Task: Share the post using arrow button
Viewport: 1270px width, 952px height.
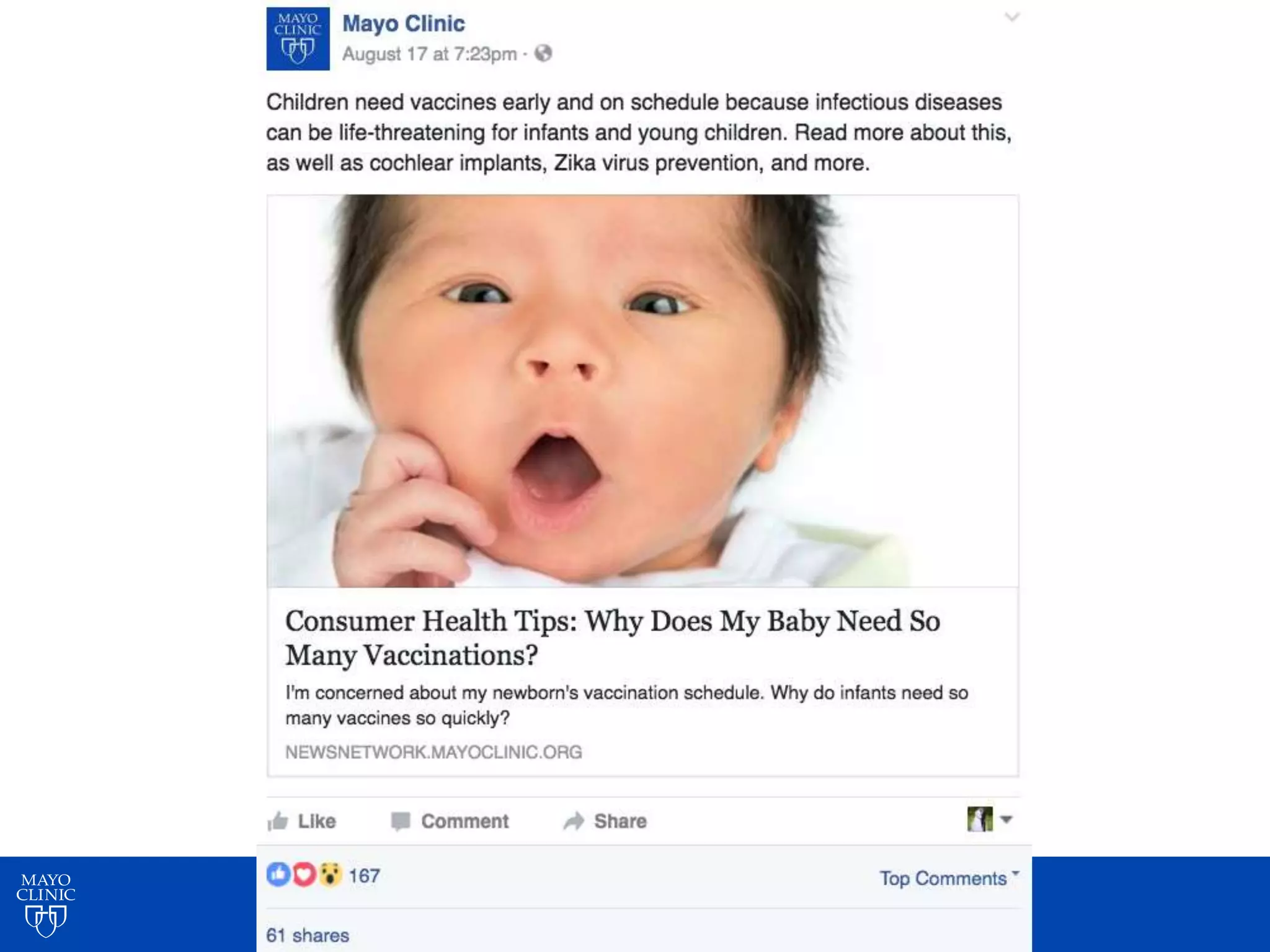Action: click(605, 821)
